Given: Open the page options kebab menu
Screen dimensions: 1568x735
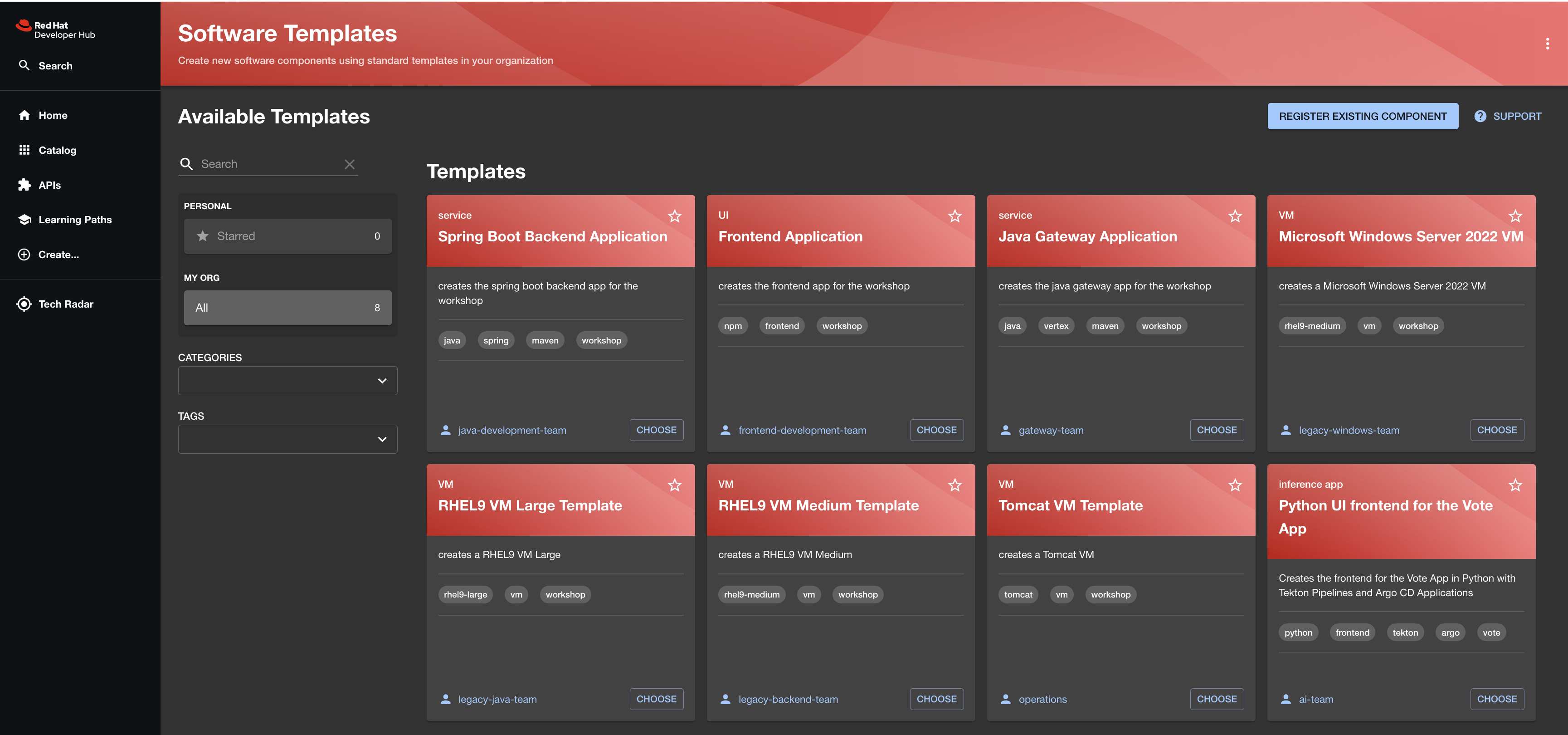Looking at the screenshot, I should click(1548, 43).
